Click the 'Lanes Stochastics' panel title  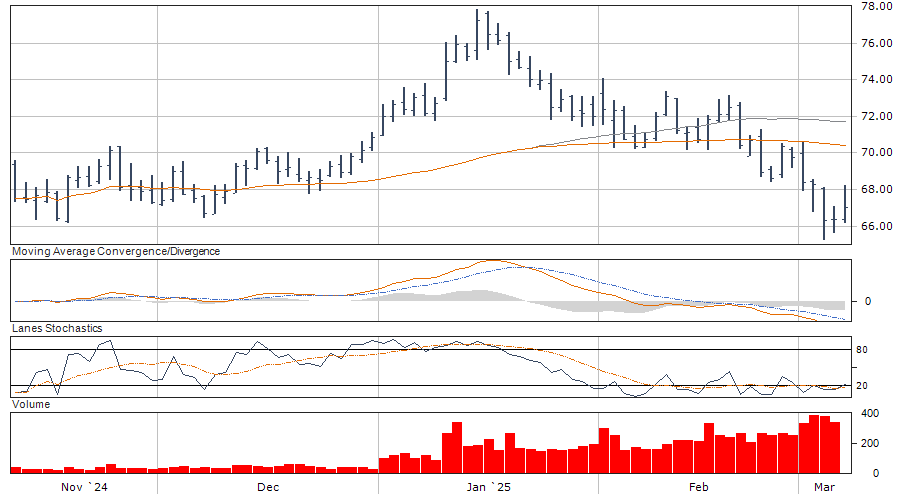point(56,328)
